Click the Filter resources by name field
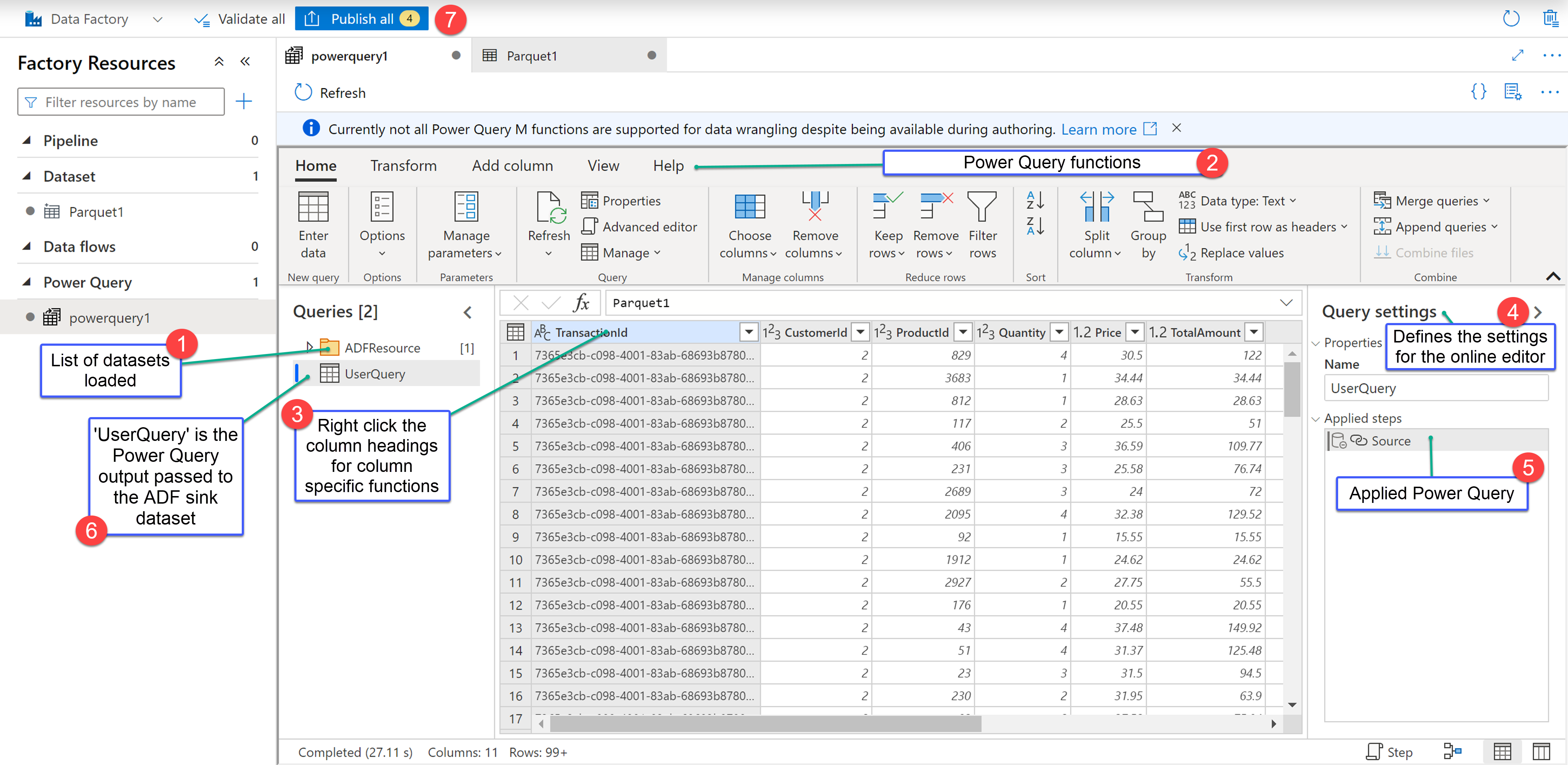1568x765 pixels. pos(121,102)
